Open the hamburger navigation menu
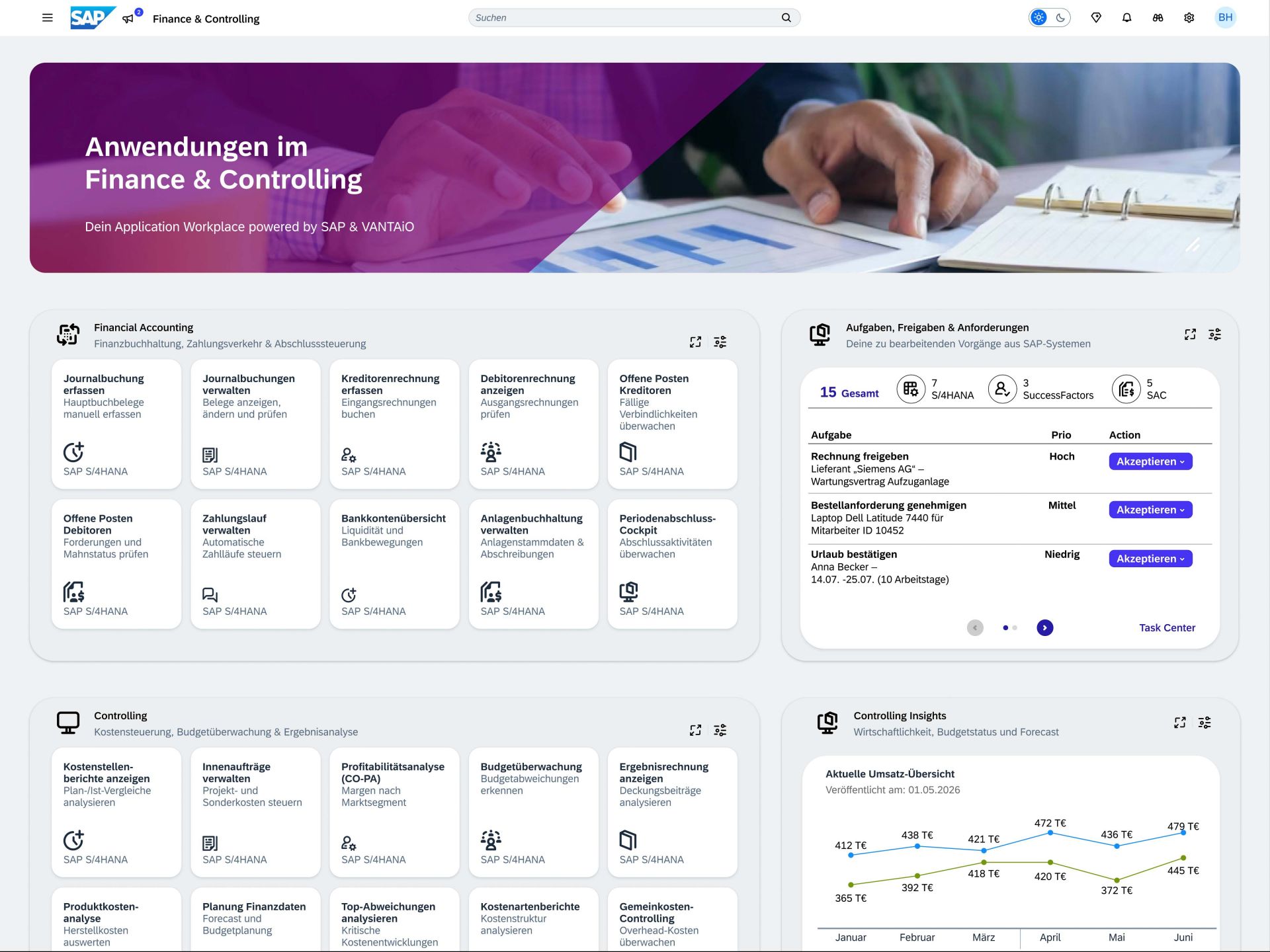1270x952 pixels. pos(48,18)
